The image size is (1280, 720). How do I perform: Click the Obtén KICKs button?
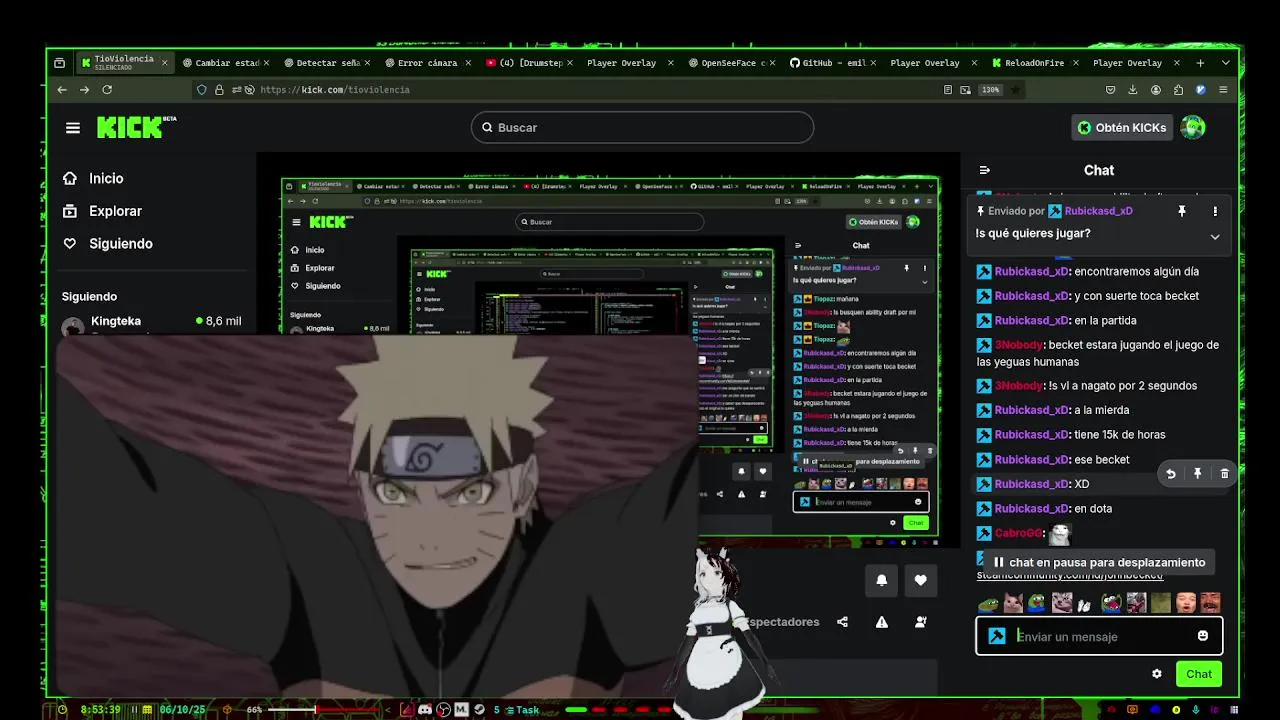[x=1121, y=127]
